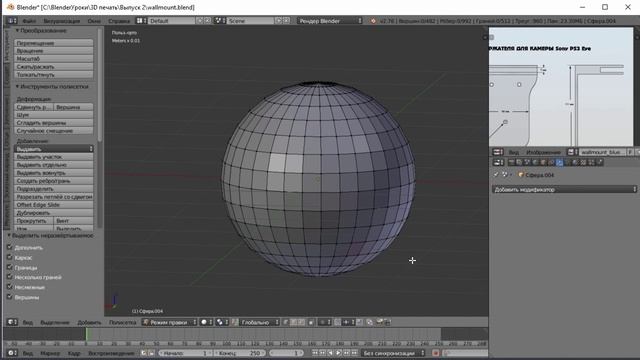Open Modifiers wrench tab icon
Image resolution: width=640 pixels, height=360 pixels.
tap(559, 162)
